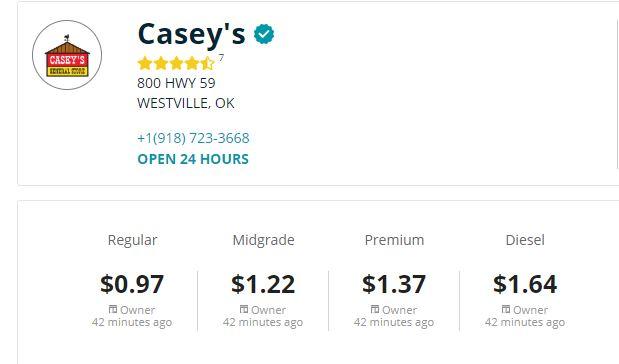Click the owner icon under Midgrade price
The image size is (619, 364).
click(x=244, y=309)
